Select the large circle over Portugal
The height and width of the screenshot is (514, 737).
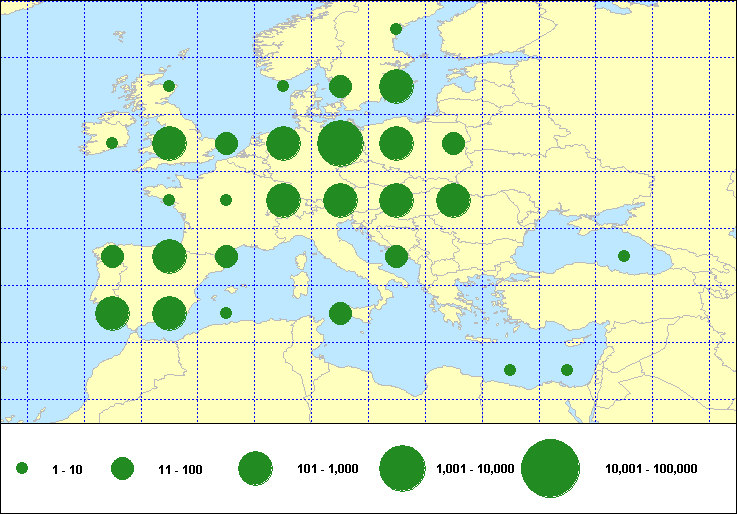(112, 313)
